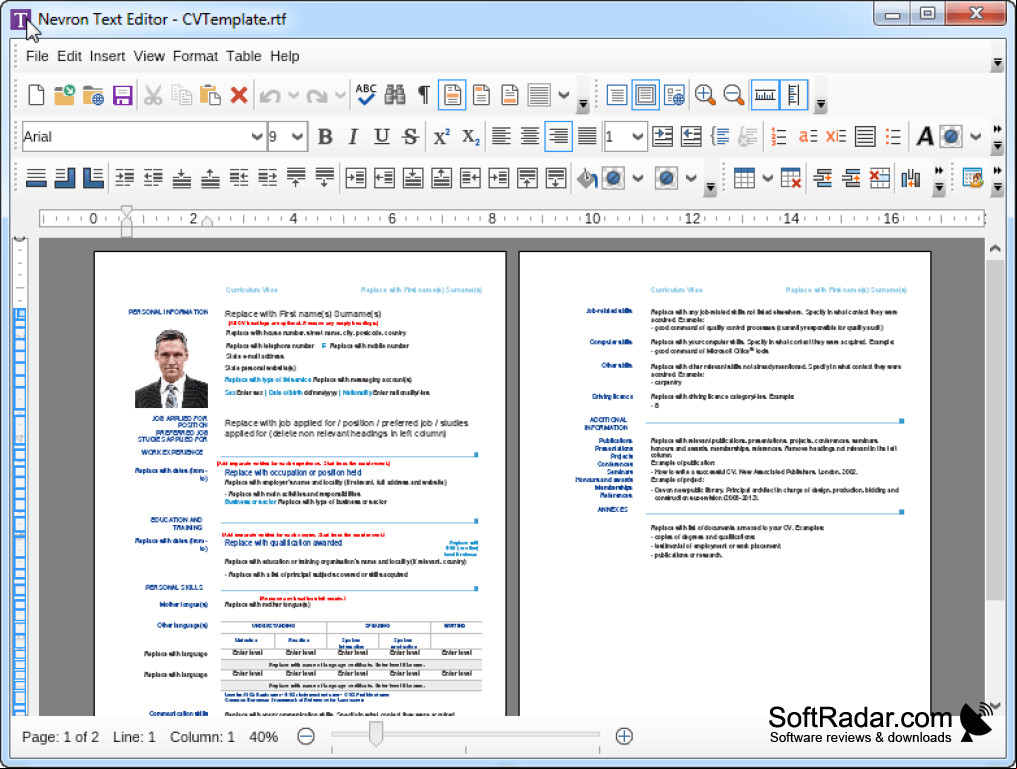The width and height of the screenshot is (1017, 769).
Task: Apply subscript formatting
Action: point(470,137)
